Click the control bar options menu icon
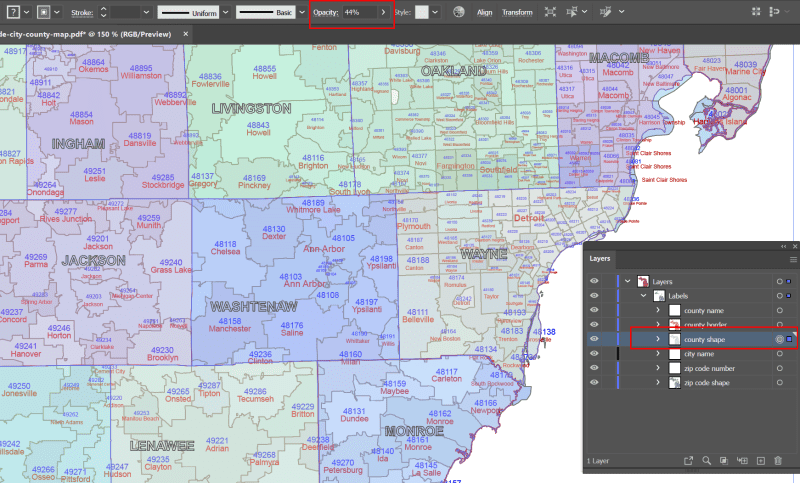 coord(774,11)
